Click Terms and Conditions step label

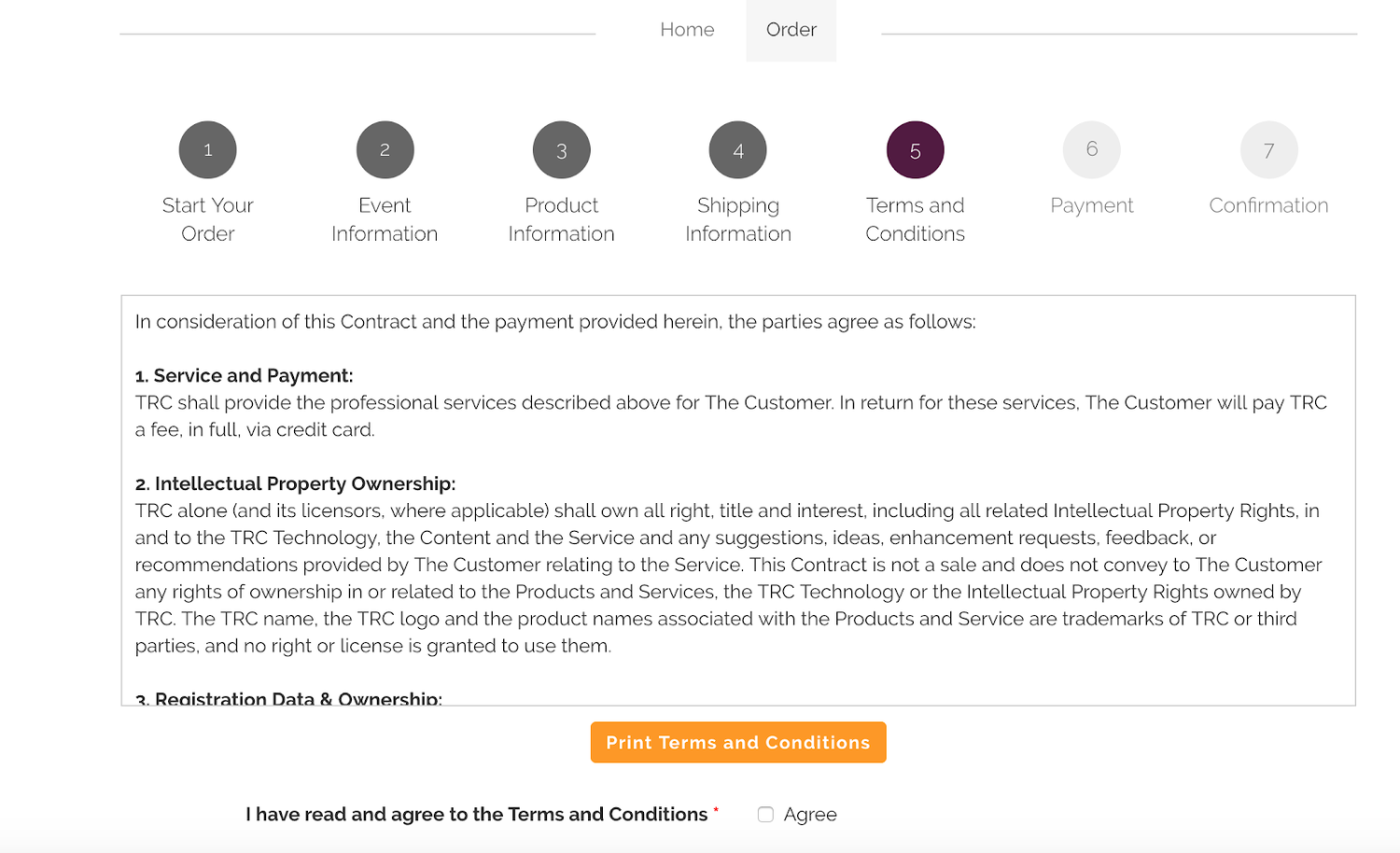[915, 219]
